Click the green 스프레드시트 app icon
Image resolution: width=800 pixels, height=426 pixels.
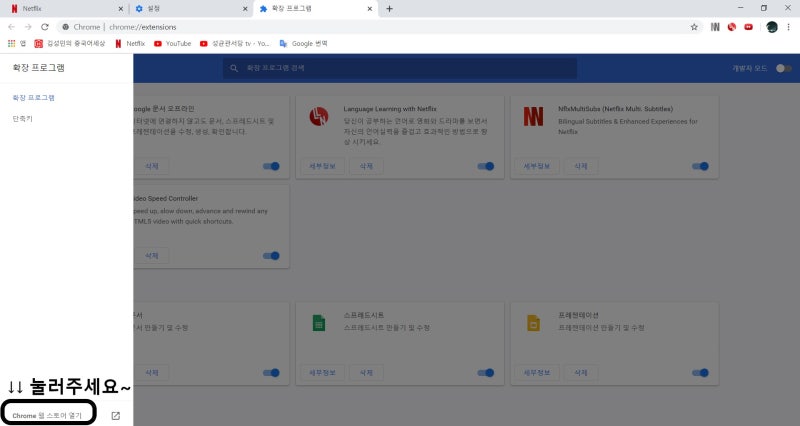(x=319, y=323)
